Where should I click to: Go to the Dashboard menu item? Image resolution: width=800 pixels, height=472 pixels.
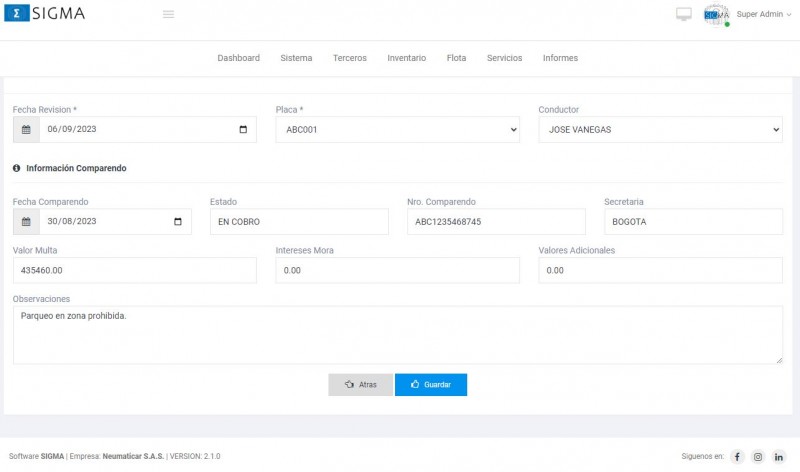pos(238,58)
